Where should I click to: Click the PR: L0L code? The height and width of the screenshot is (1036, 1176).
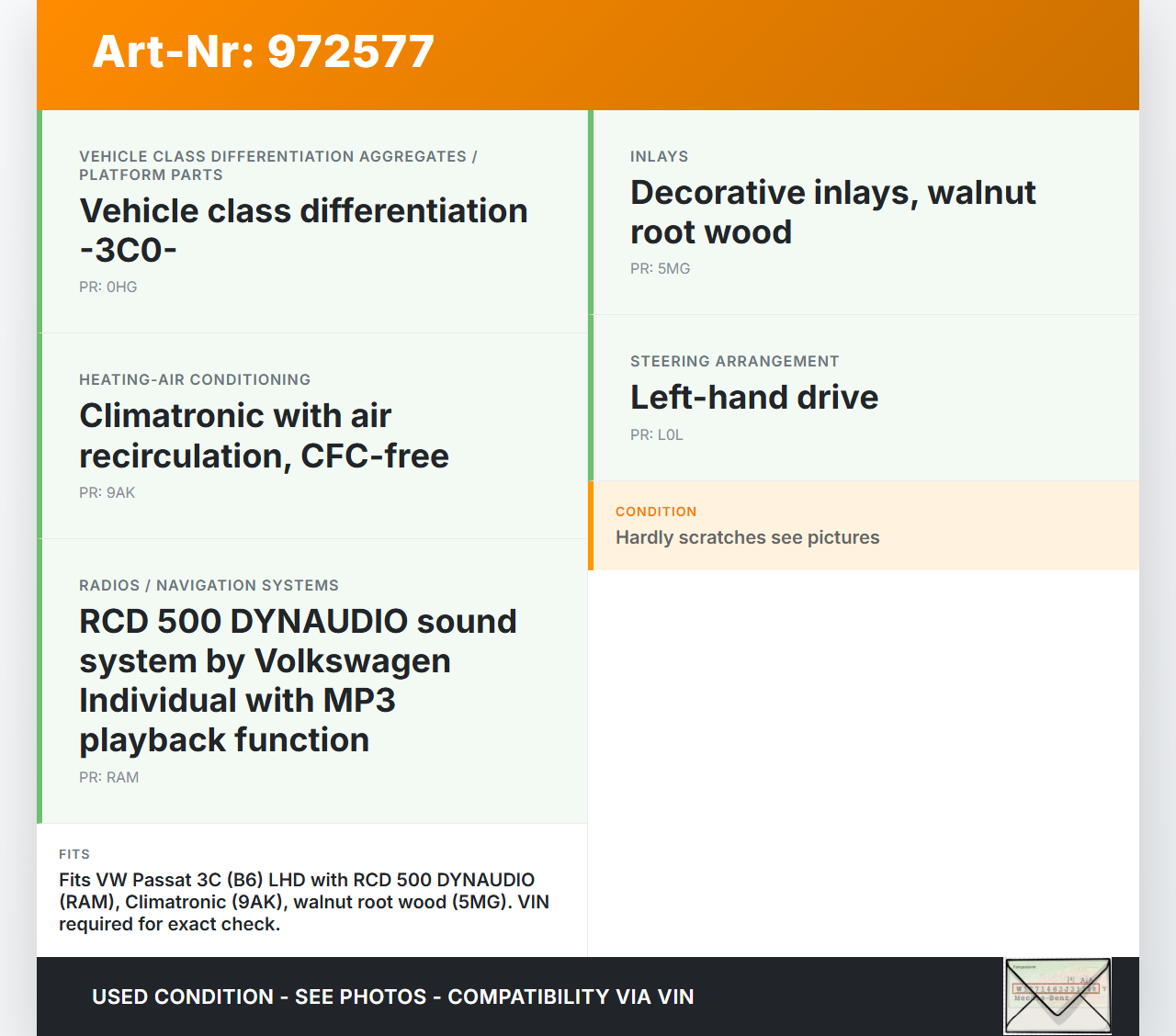tap(656, 434)
